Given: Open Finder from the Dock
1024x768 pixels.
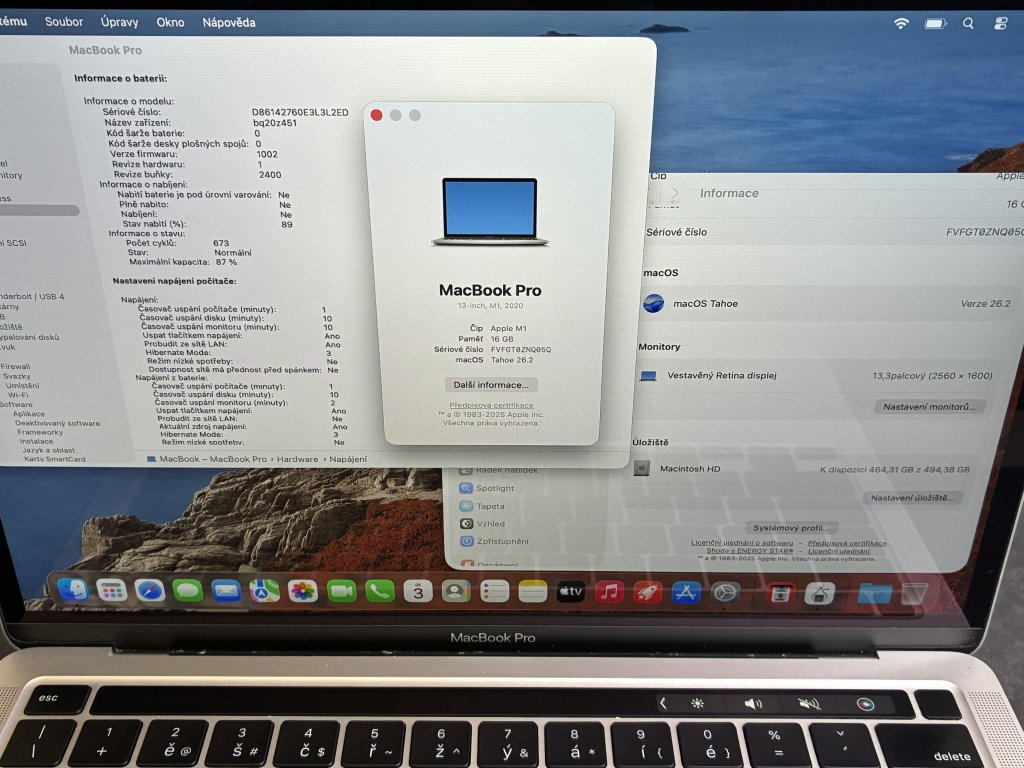Looking at the screenshot, I should tap(73, 590).
